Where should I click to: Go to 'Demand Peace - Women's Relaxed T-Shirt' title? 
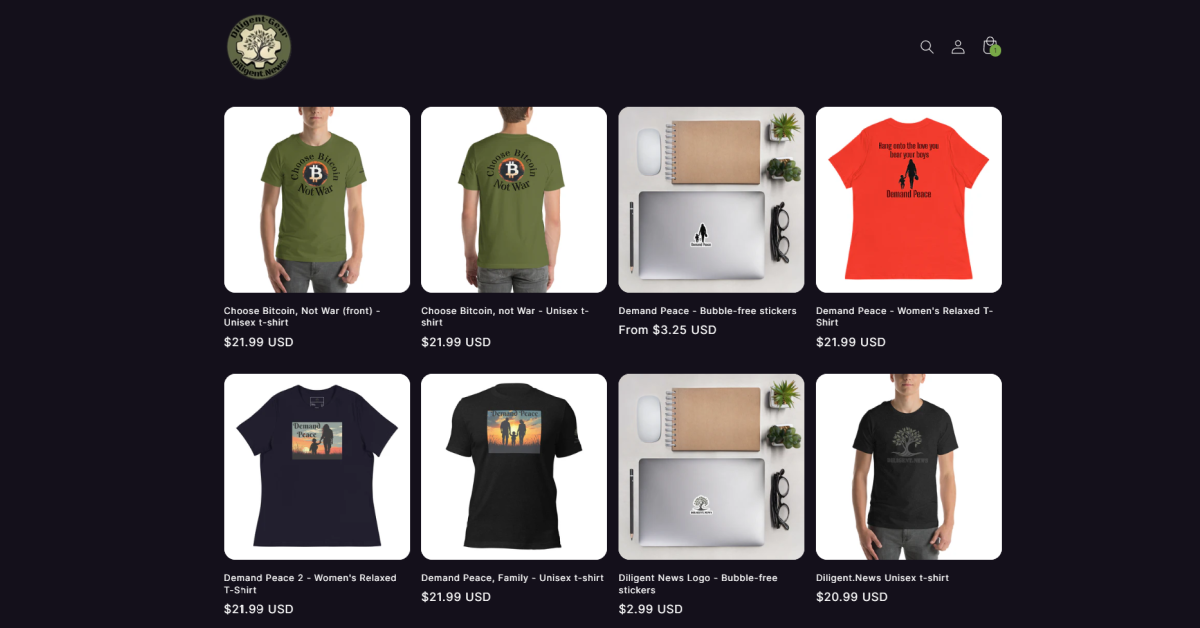coord(905,317)
